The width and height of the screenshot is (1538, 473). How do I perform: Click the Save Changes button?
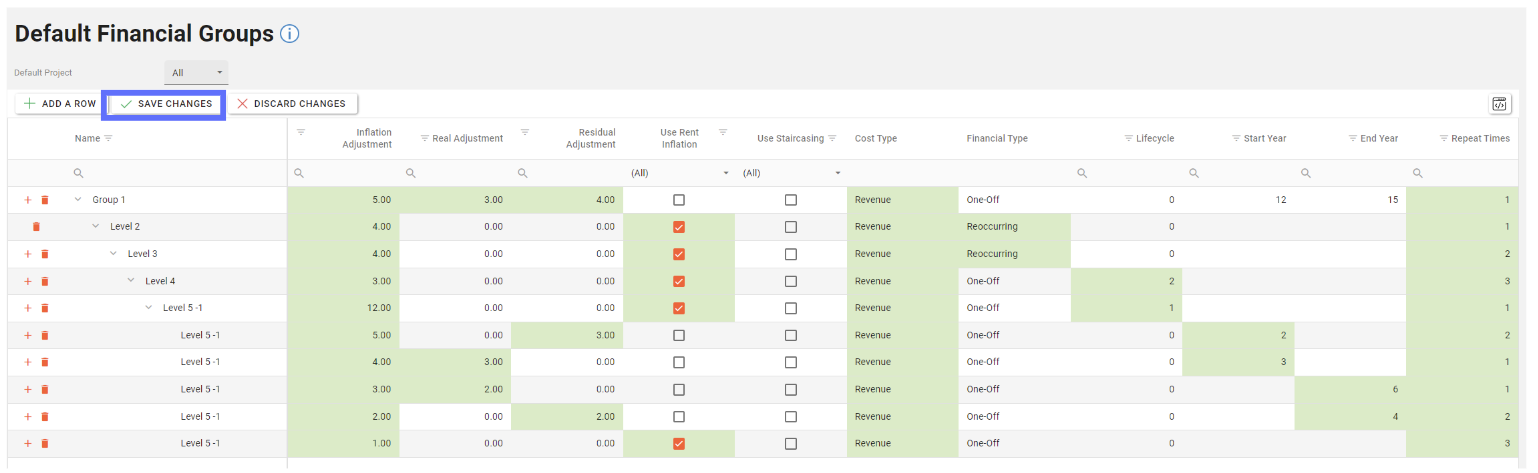(x=166, y=104)
